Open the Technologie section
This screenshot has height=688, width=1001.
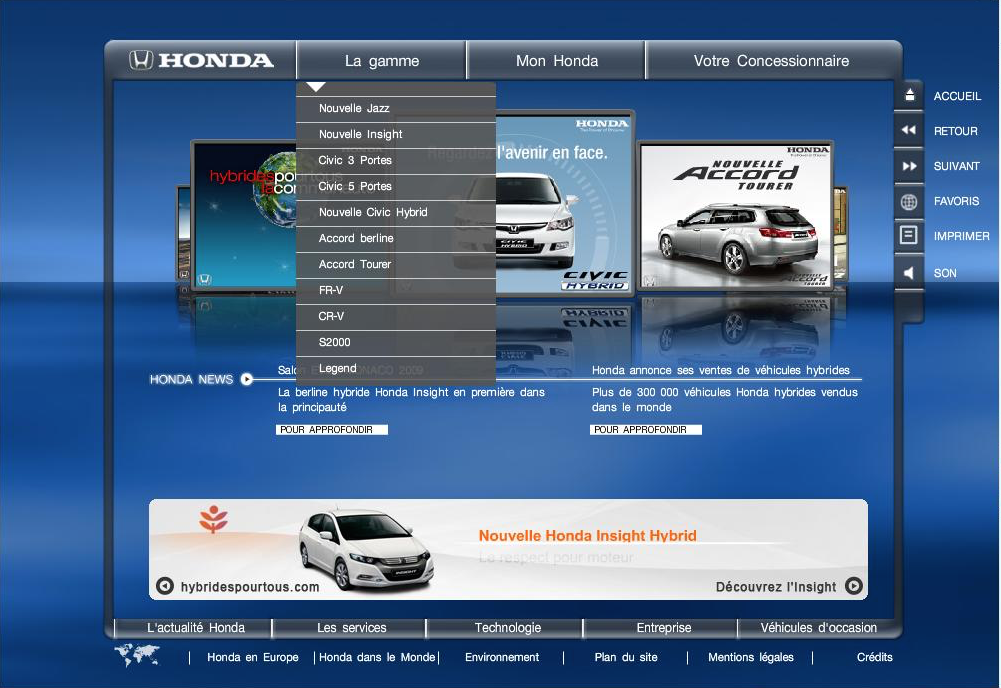(x=508, y=627)
